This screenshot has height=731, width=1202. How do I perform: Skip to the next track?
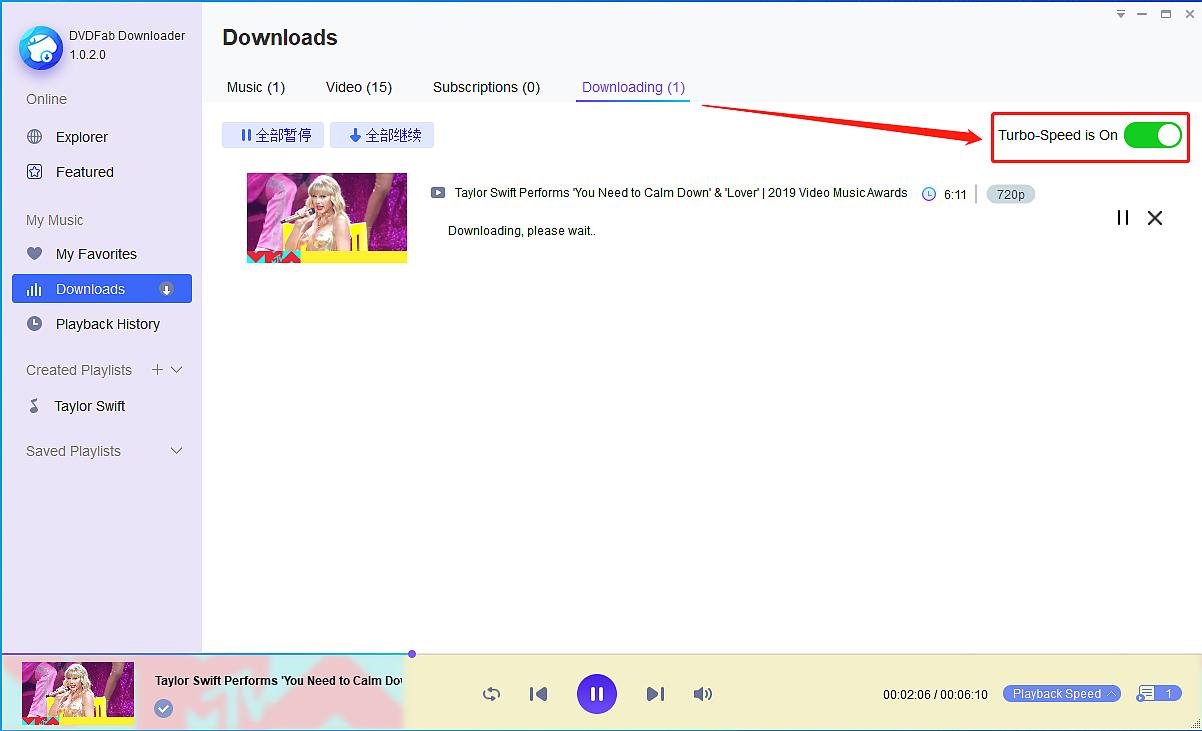pos(655,693)
